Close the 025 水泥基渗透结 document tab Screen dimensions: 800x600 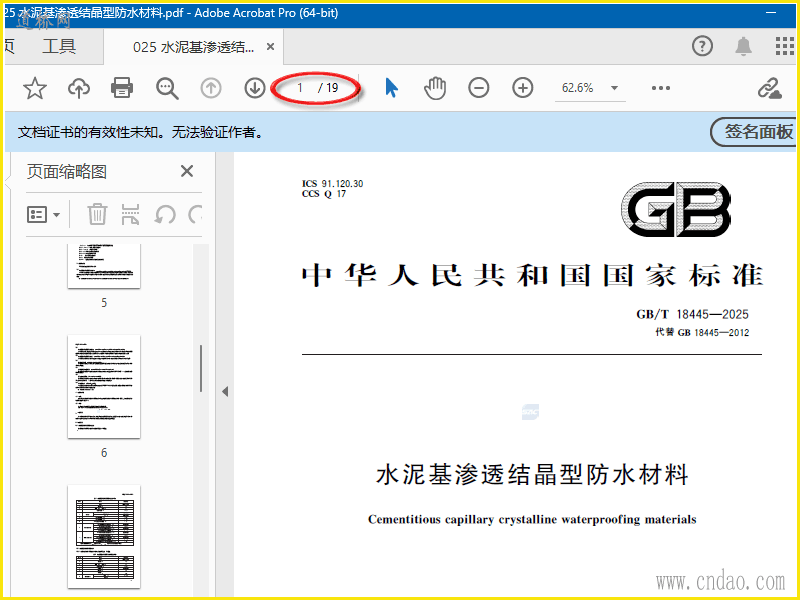coord(270,47)
